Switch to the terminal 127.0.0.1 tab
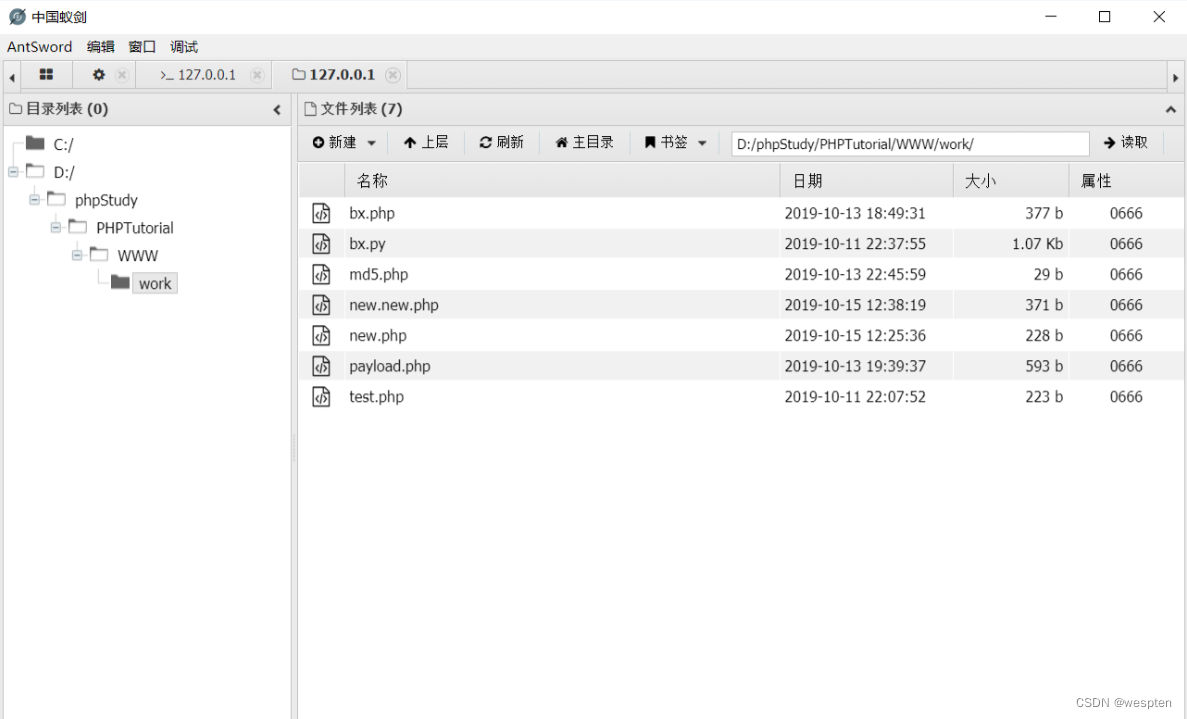 click(198, 75)
